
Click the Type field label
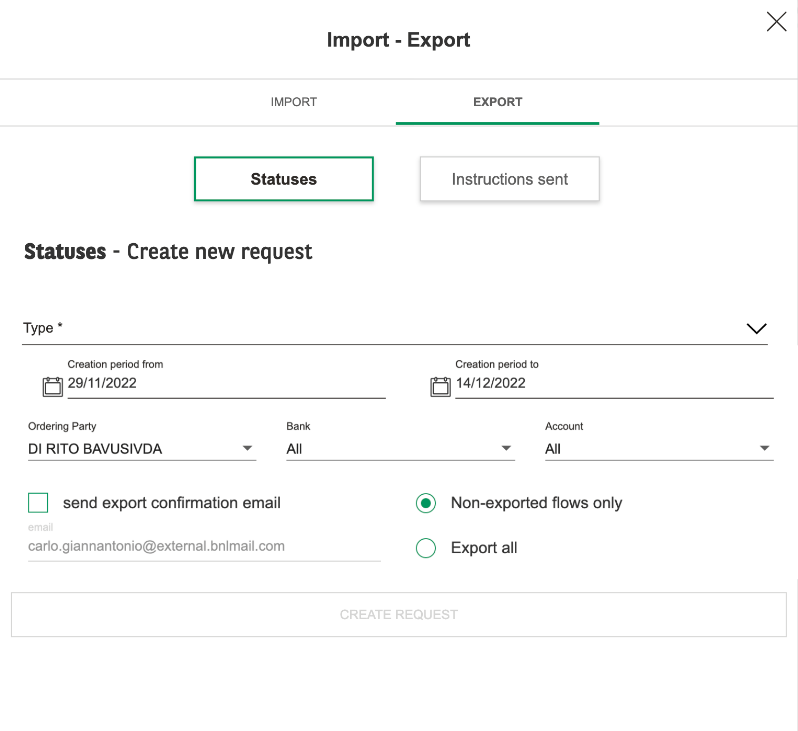pyautogui.click(x=43, y=328)
